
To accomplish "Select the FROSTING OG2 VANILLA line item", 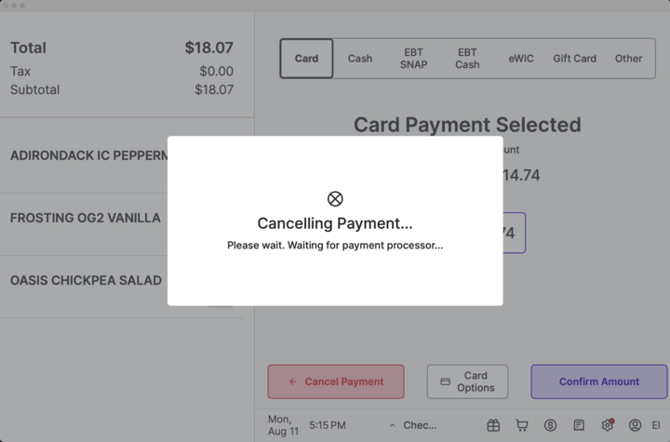I will [x=85, y=218].
